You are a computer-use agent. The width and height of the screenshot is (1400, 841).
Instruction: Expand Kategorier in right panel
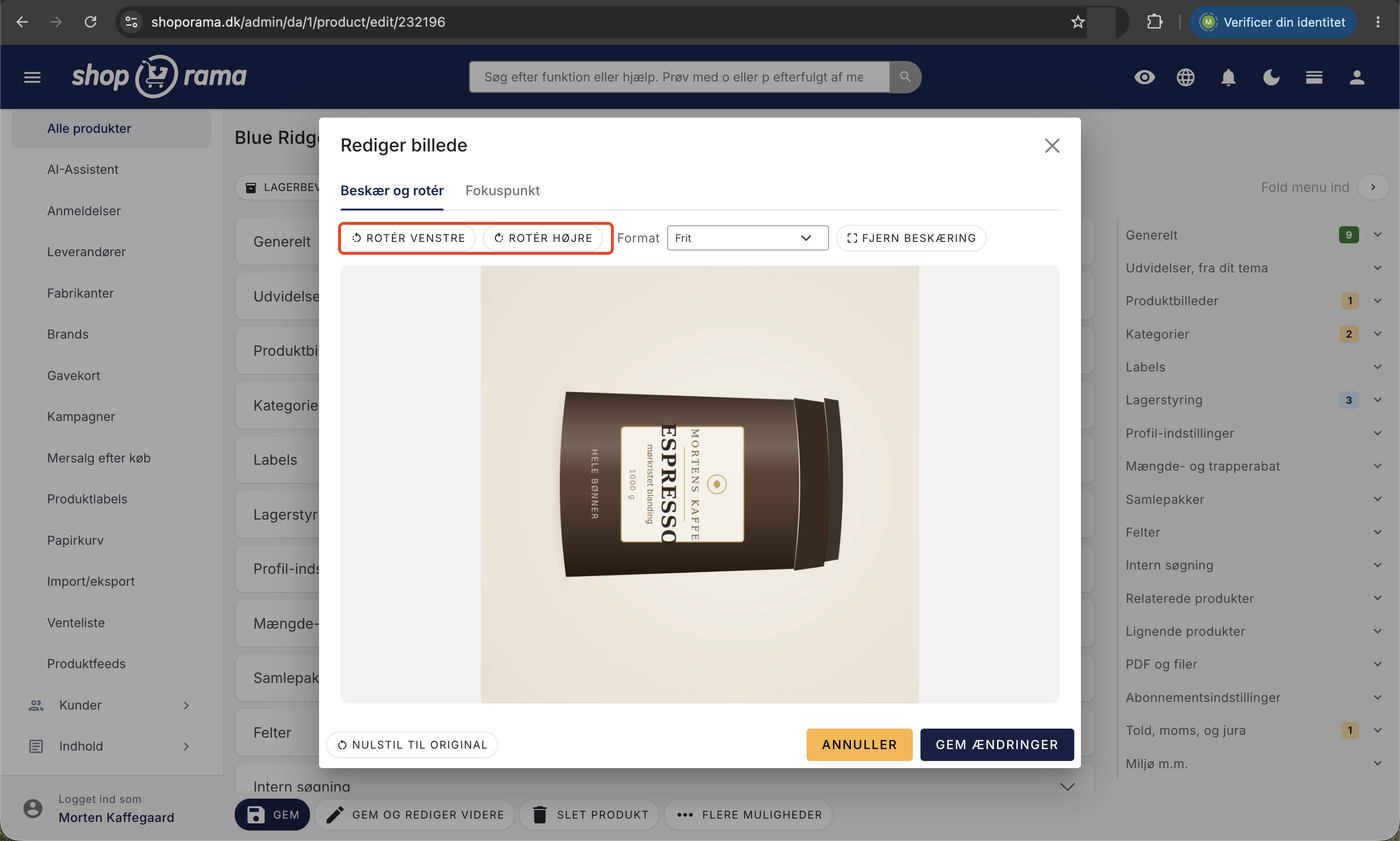[1254, 334]
